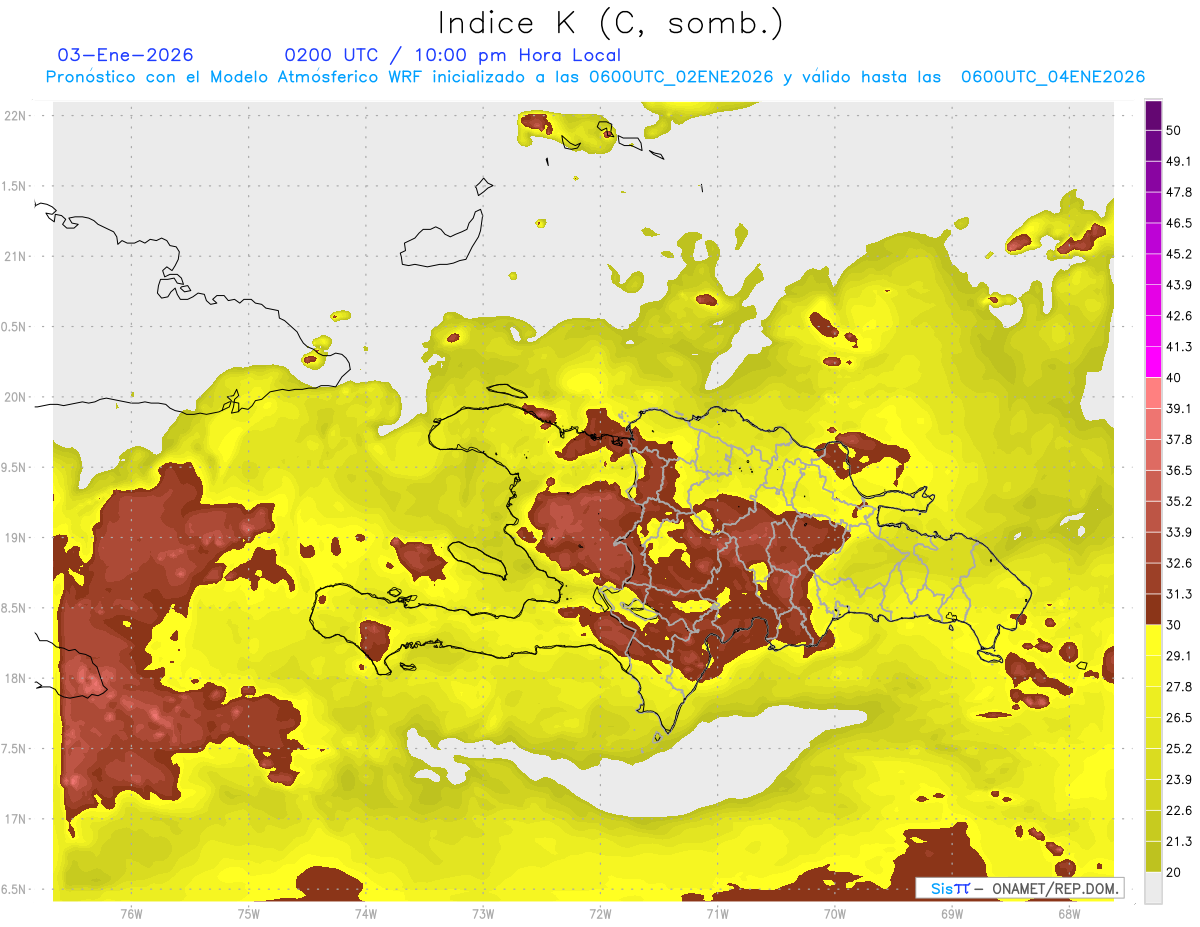Click the colorbar value '31.3'
1200x927 pixels.
pos(1178,594)
